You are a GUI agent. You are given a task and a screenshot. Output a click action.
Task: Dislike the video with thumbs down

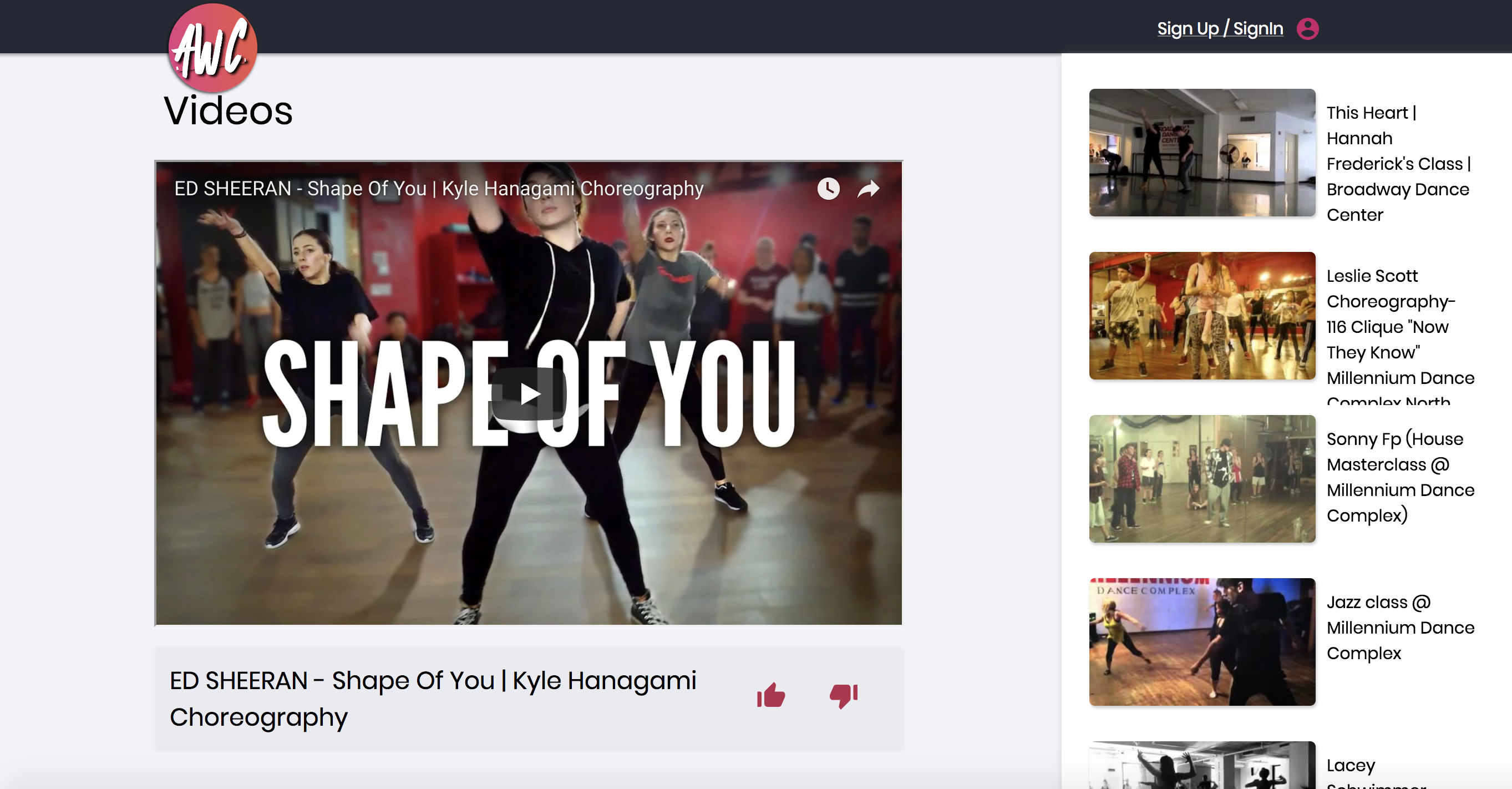pyautogui.click(x=844, y=696)
